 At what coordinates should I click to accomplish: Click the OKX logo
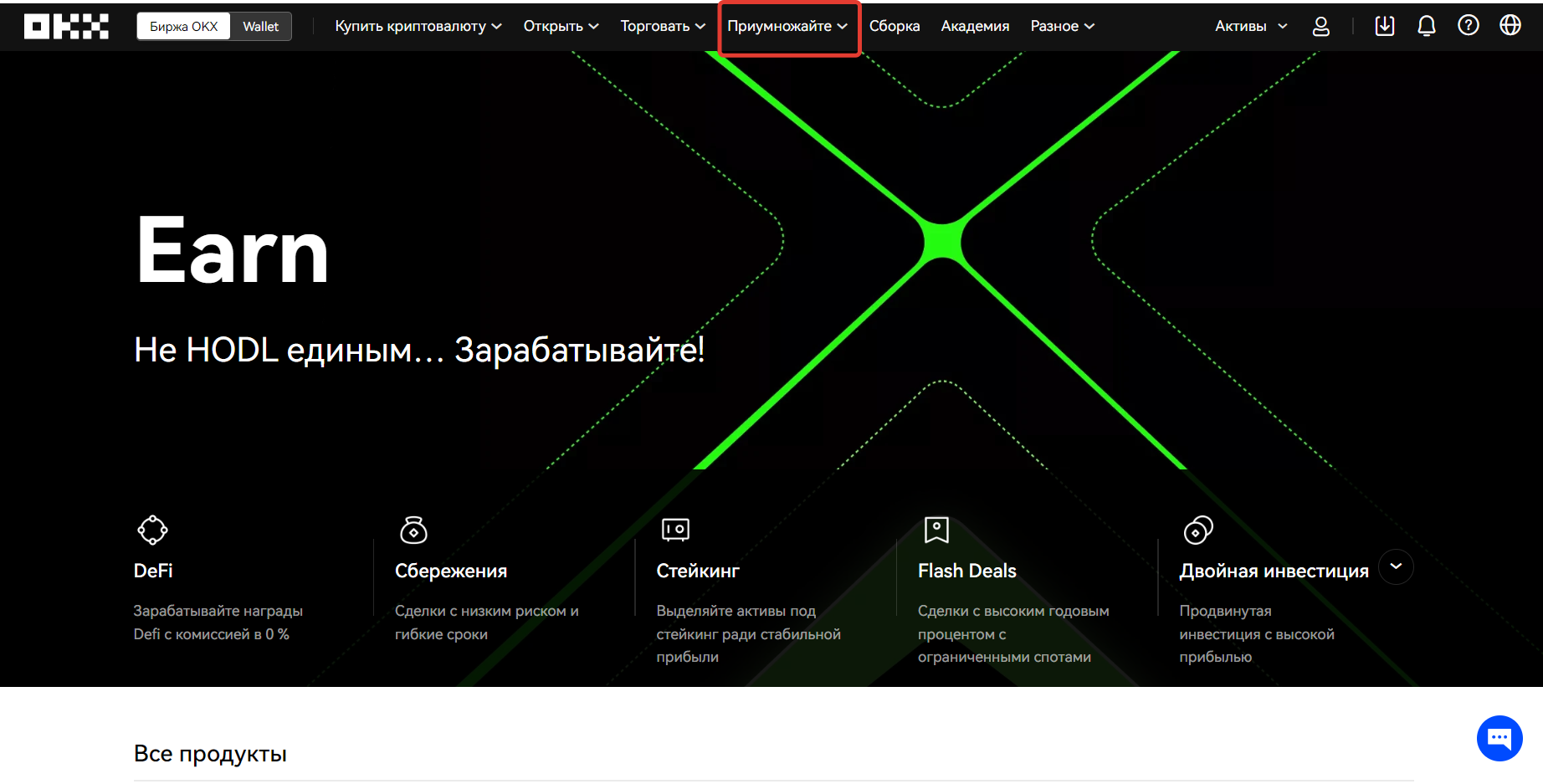click(66, 26)
